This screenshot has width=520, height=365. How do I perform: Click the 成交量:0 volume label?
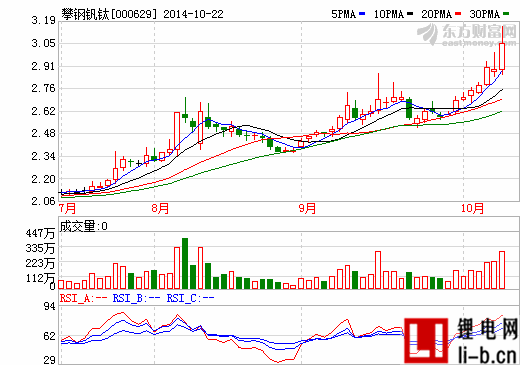tap(84, 227)
